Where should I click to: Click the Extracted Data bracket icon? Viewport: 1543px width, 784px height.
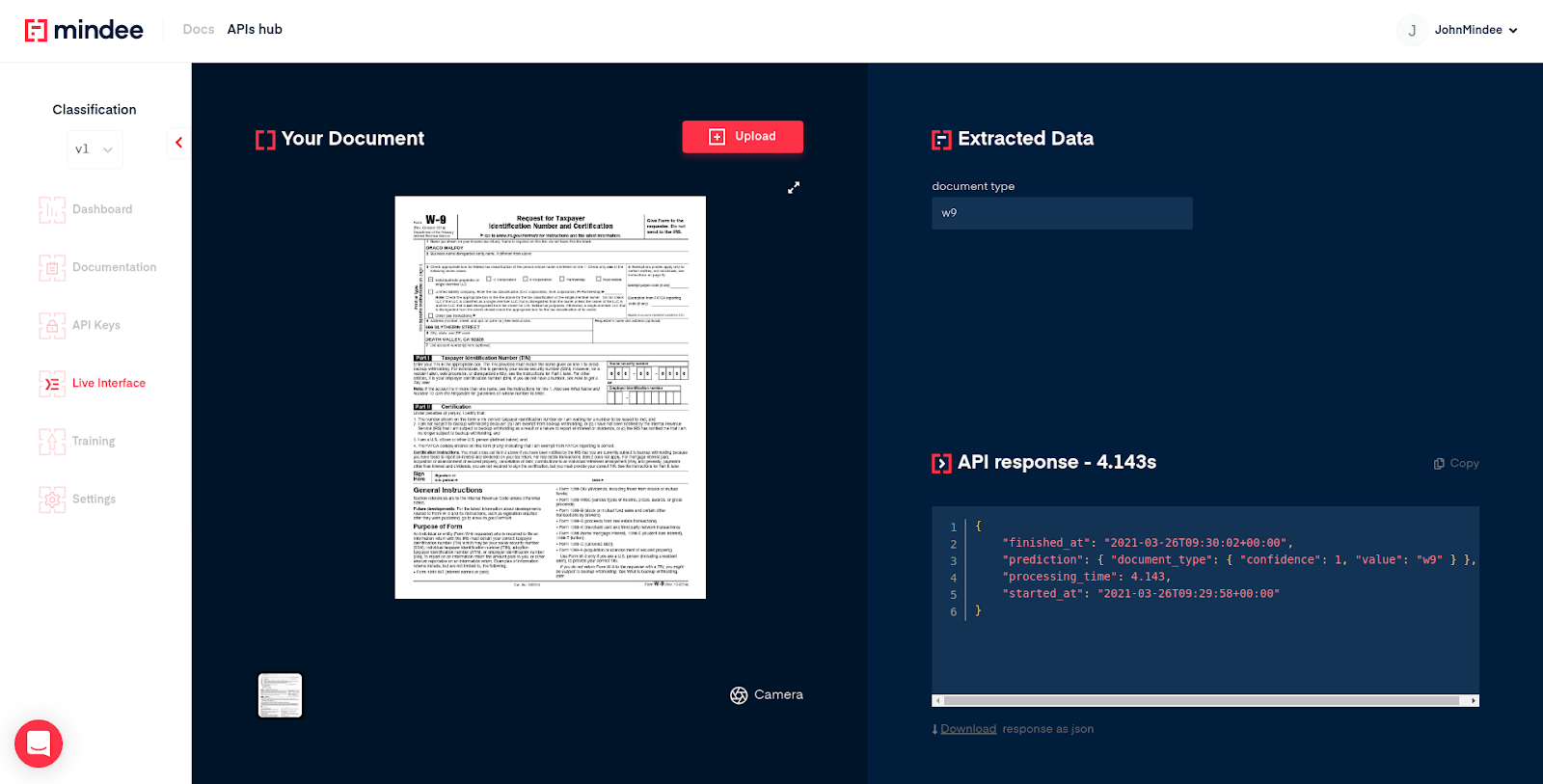click(x=941, y=140)
